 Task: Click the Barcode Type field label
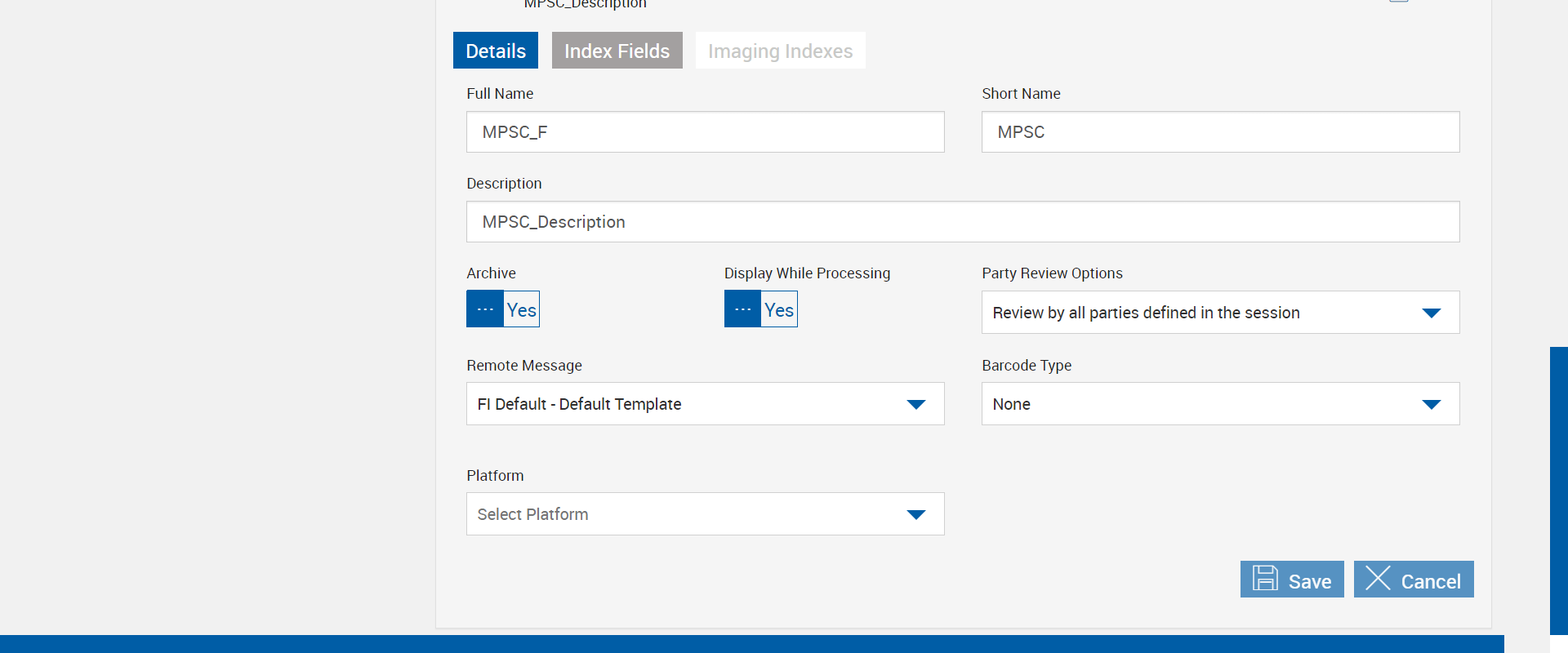coord(1027,366)
